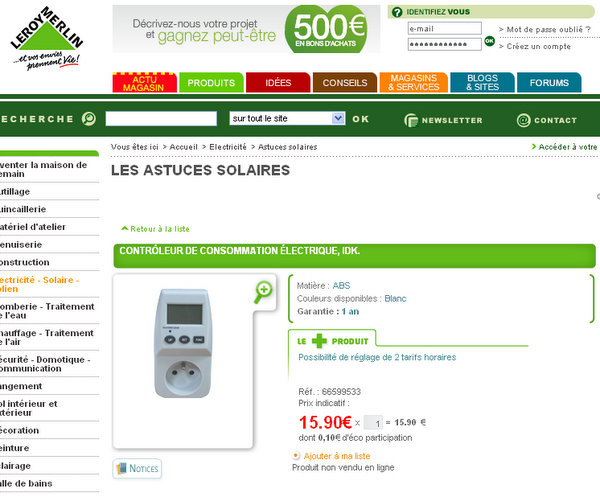
Task: Click the 500€ promotional banner
Action: 246,29
